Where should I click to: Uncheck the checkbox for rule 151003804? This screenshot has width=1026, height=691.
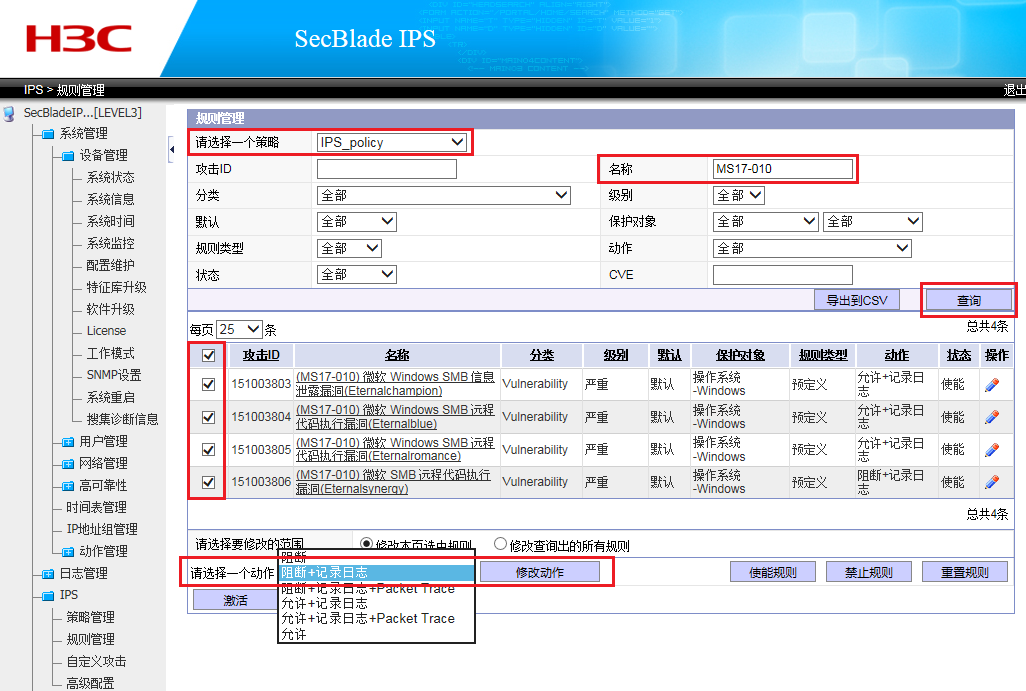click(208, 417)
